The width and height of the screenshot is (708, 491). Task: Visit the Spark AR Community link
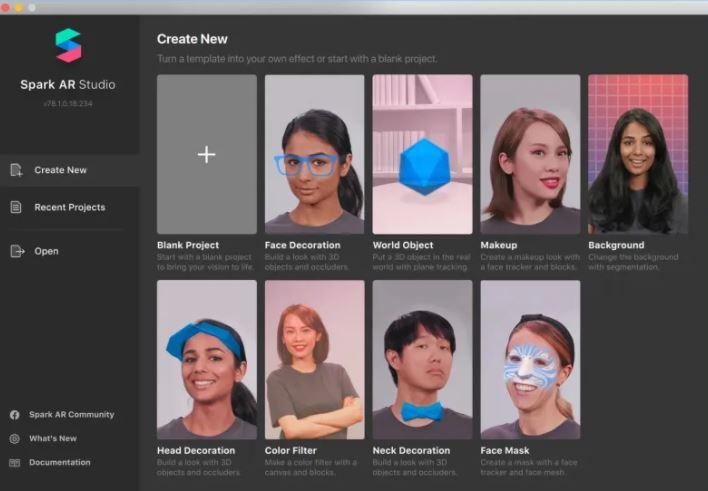[x=71, y=414]
